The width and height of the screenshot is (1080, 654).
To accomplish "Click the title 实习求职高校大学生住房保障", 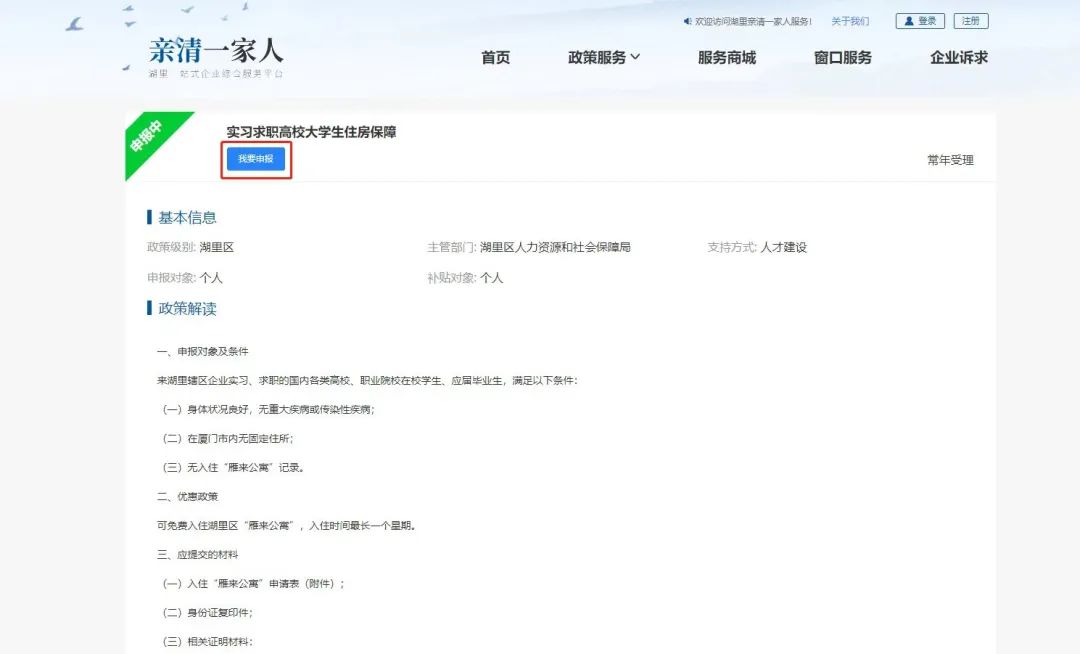I will (311, 132).
